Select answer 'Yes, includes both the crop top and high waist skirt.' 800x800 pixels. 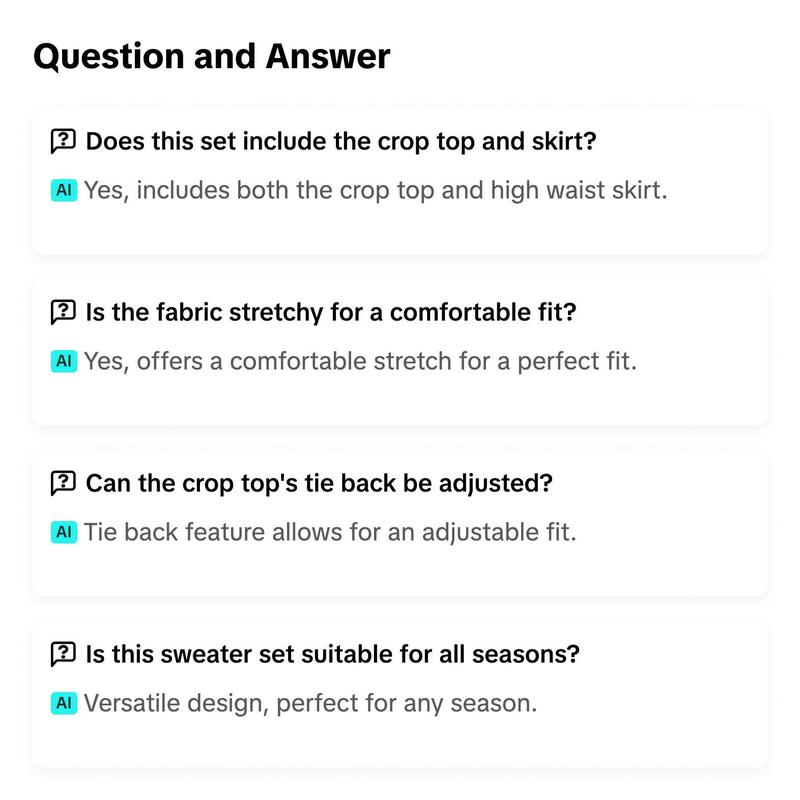pos(376,190)
